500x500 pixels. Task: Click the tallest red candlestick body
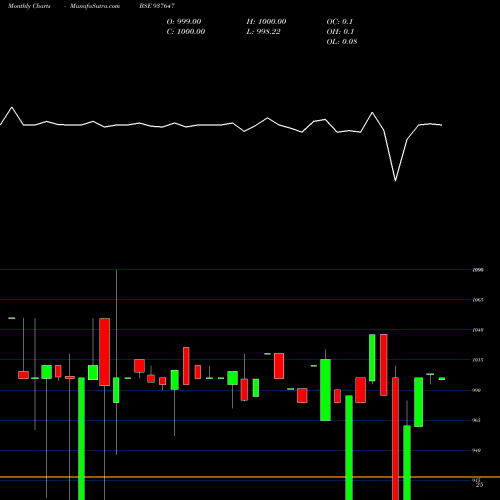(395, 438)
